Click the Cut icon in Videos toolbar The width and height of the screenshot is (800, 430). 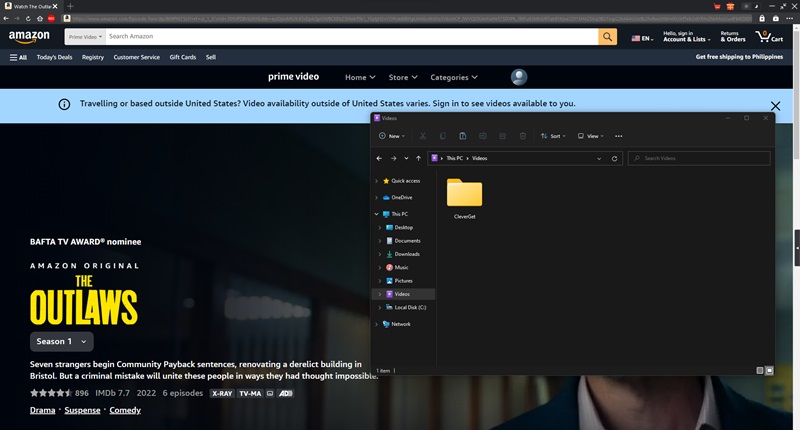pyautogui.click(x=423, y=136)
